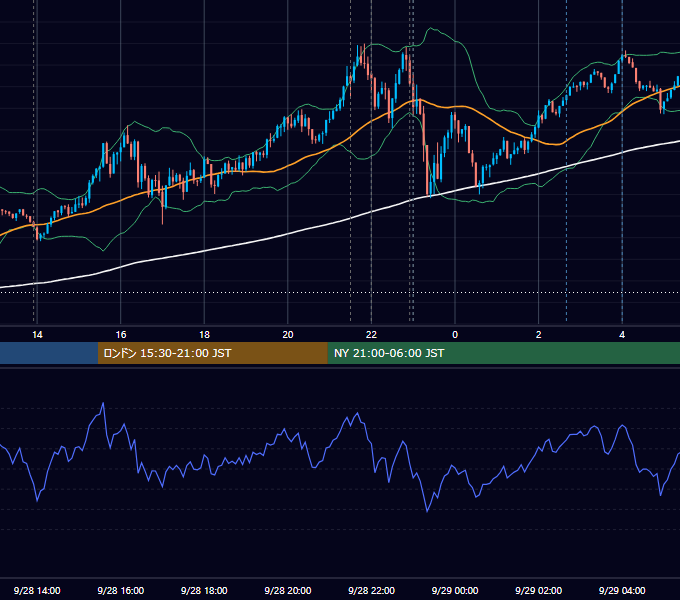Click the 18 hour axis label
Screen dimensions: 680x600
click(x=204, y=335)
